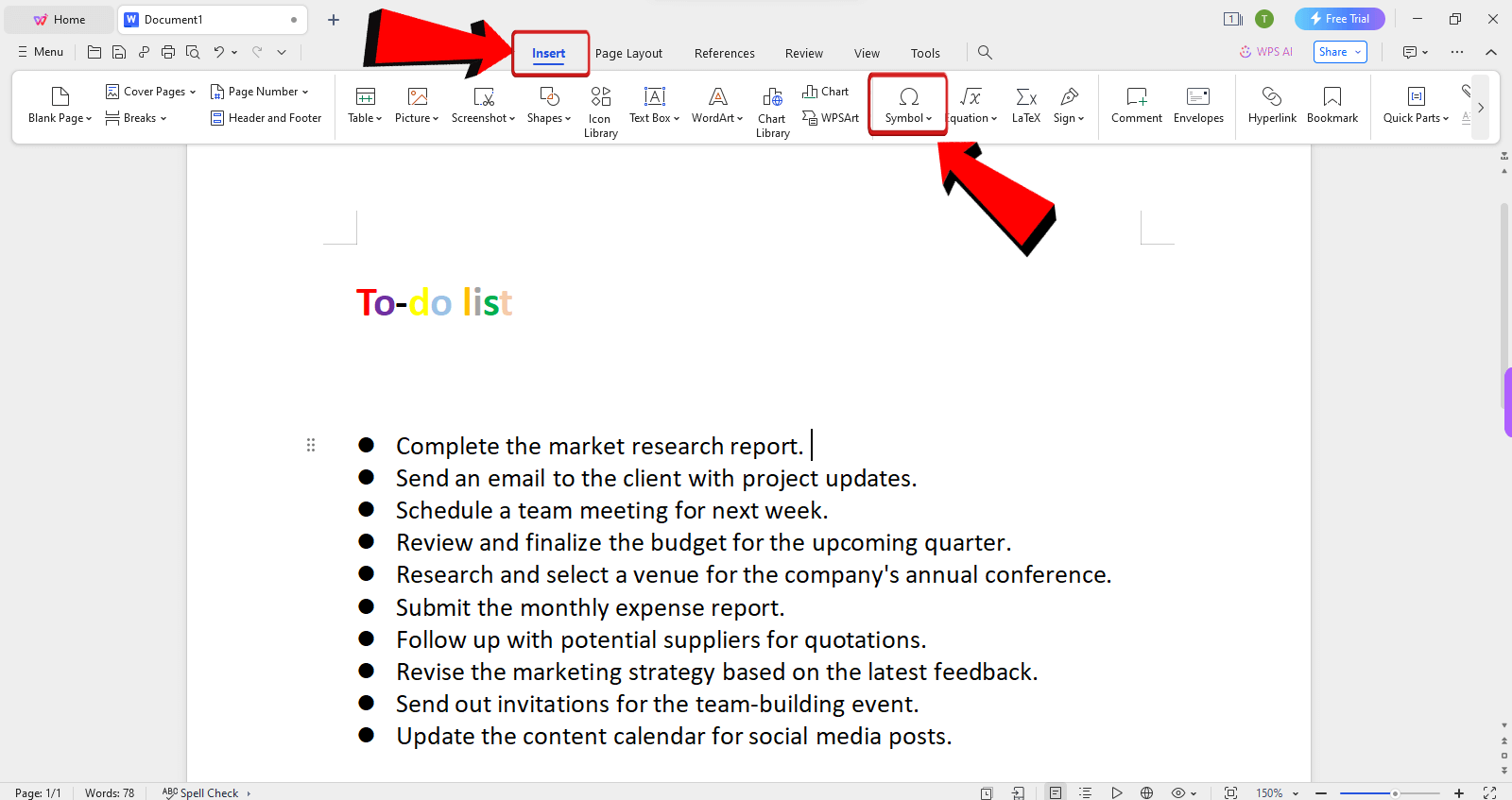Click the To-do list heading
This screenshot has height=800, width=1512.
tap(435, 302)
